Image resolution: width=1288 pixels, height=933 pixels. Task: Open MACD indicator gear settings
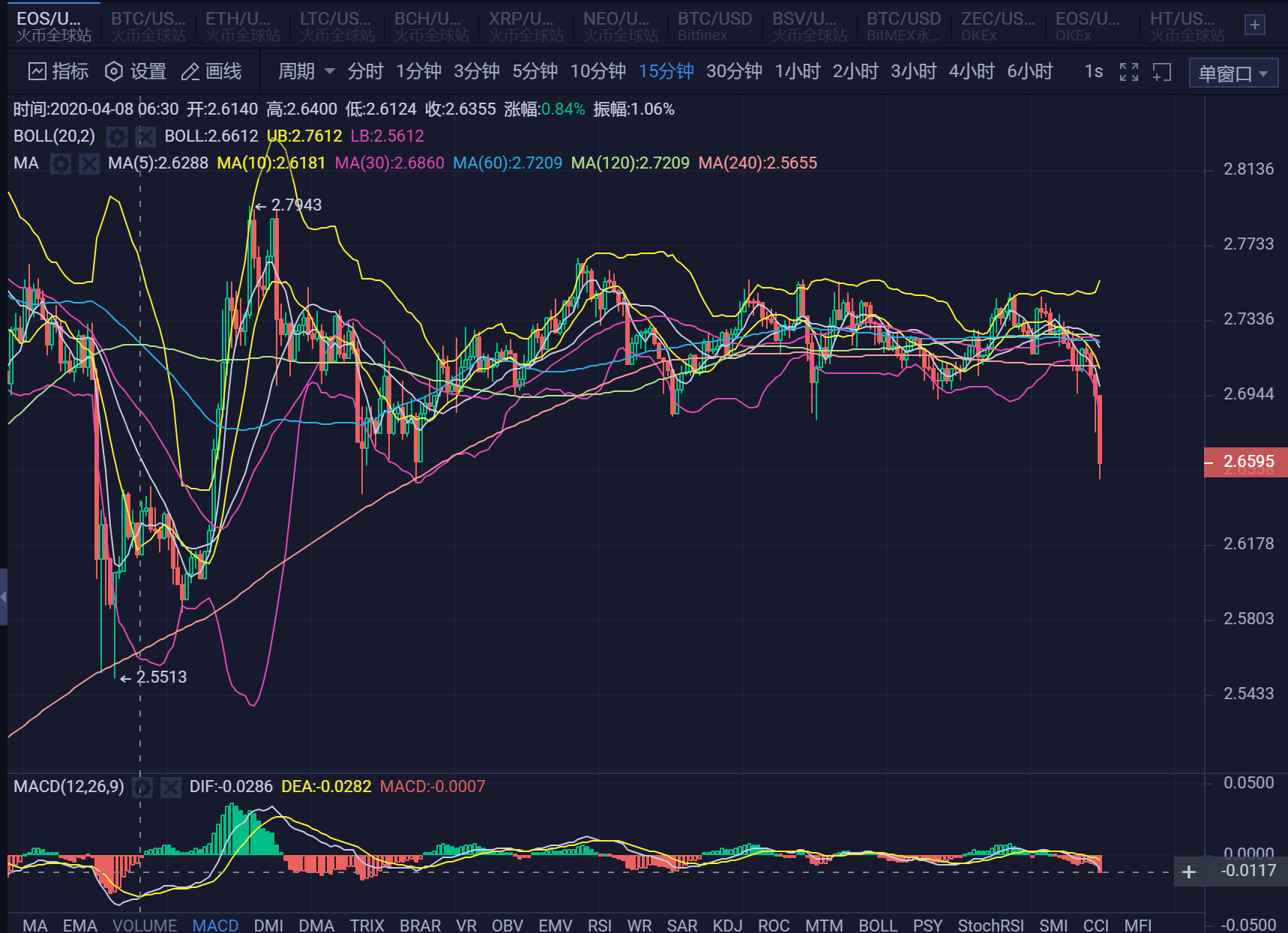click(x=142, y=787)
